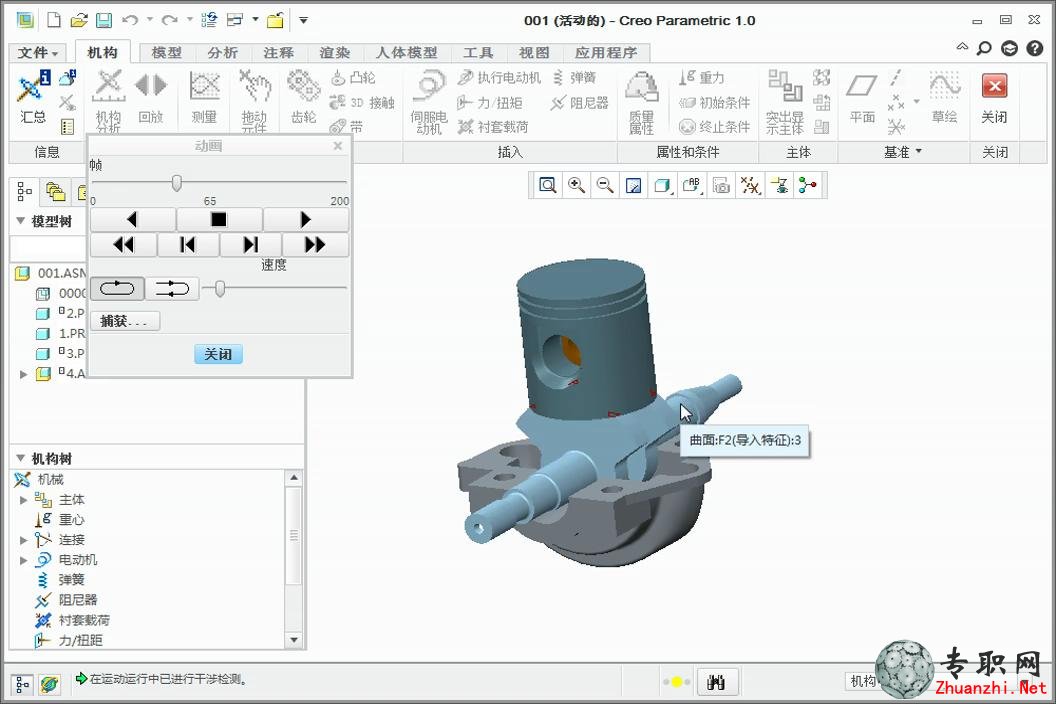Image resolution: width=1056 pixels, height=704 pixels.
Task: Switch to the 工具 tools tab
Action: 477,53
